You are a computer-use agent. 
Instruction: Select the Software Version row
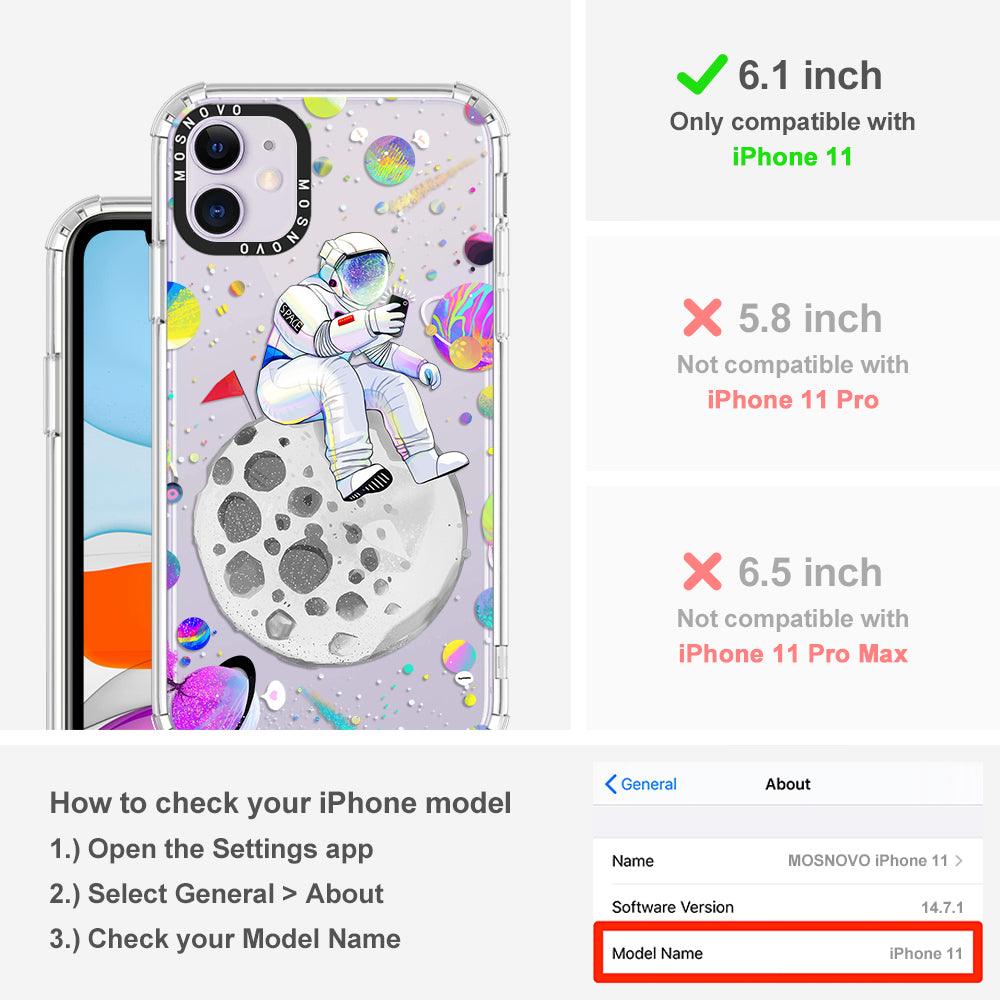pos(788,906)
